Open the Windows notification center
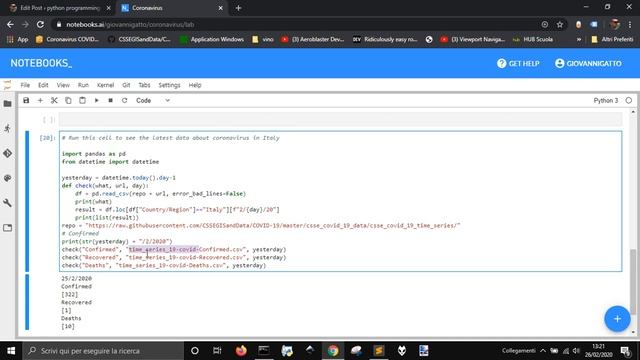 click(x=625, y=351)
